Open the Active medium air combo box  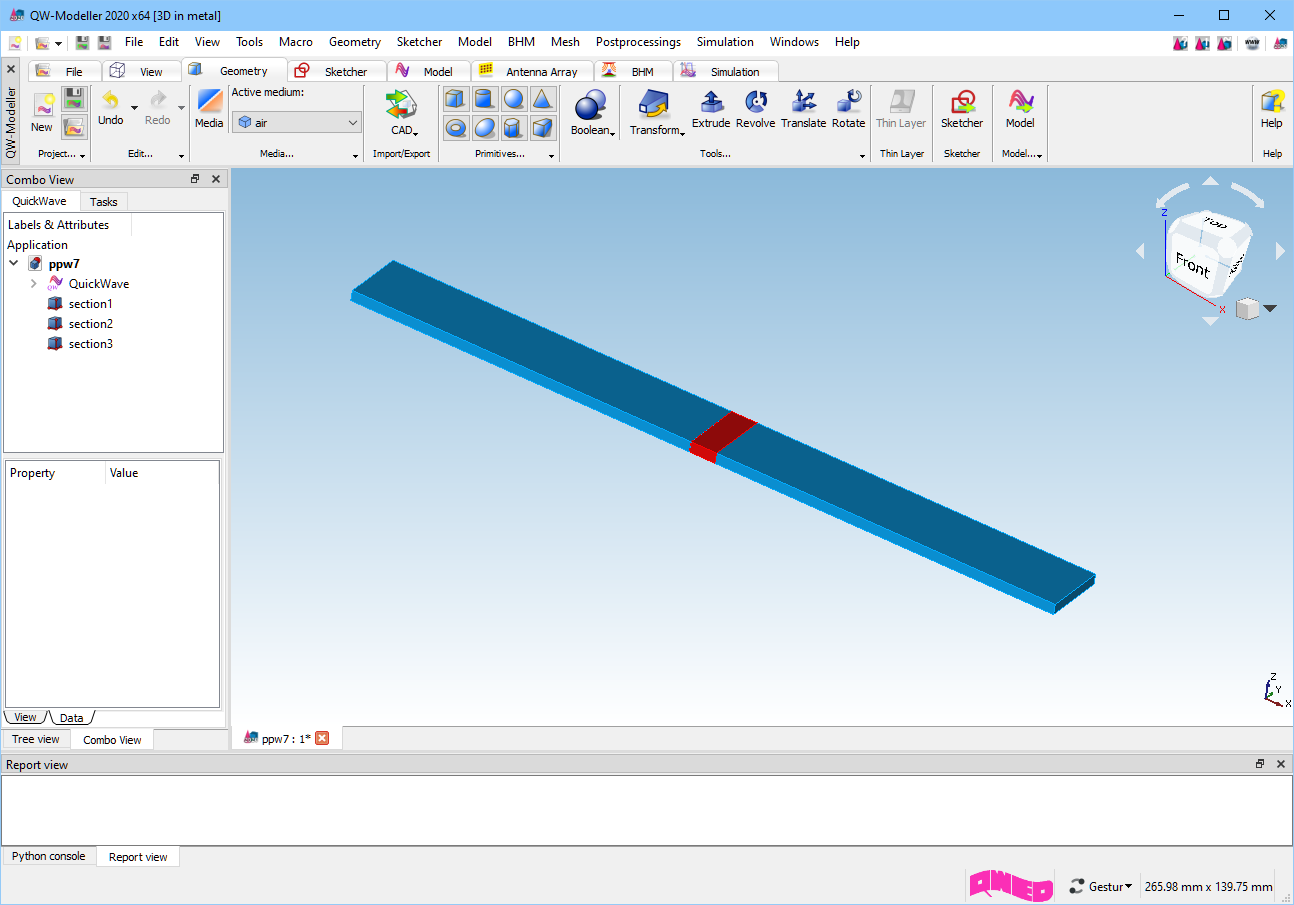tap(297, 122)
